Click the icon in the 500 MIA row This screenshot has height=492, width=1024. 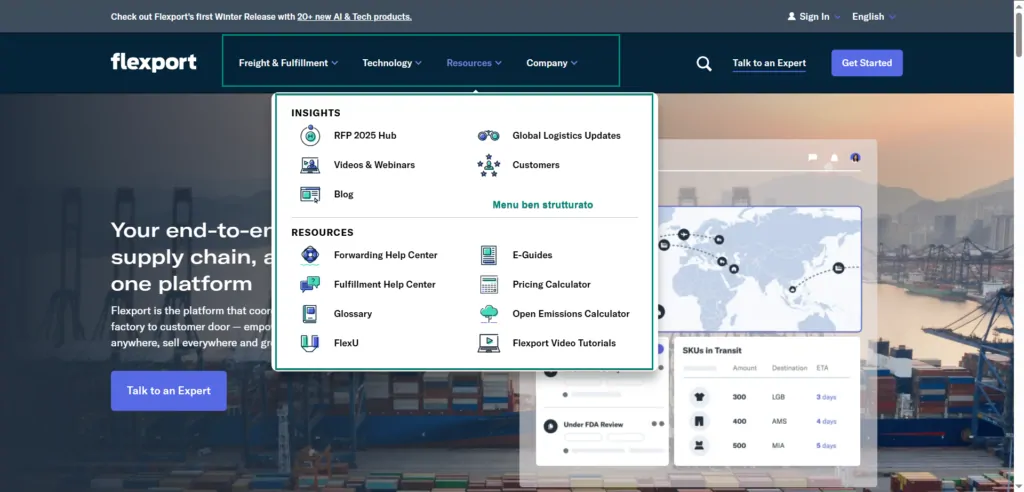[699, 446]
